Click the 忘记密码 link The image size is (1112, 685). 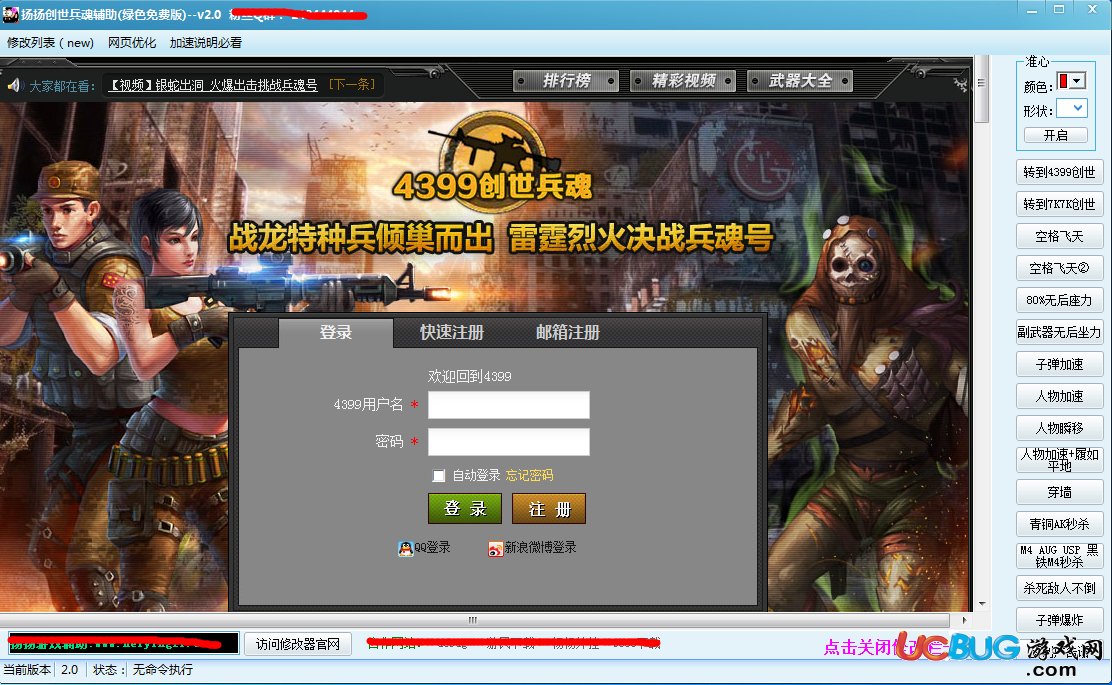(529, 476)
